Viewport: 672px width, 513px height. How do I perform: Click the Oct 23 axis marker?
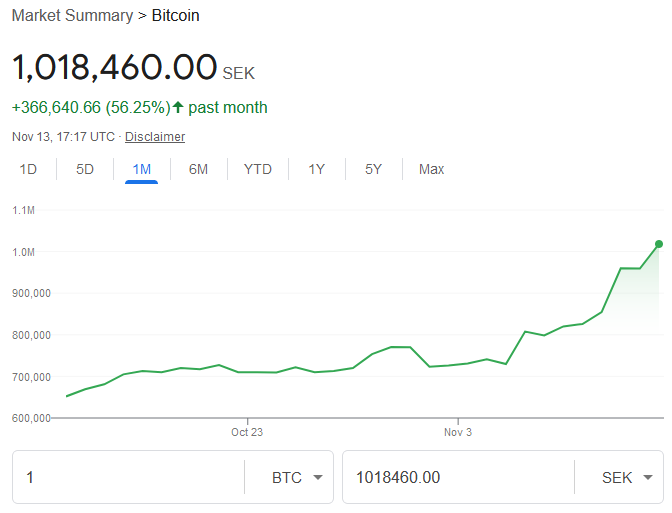(x=247, y=432)
